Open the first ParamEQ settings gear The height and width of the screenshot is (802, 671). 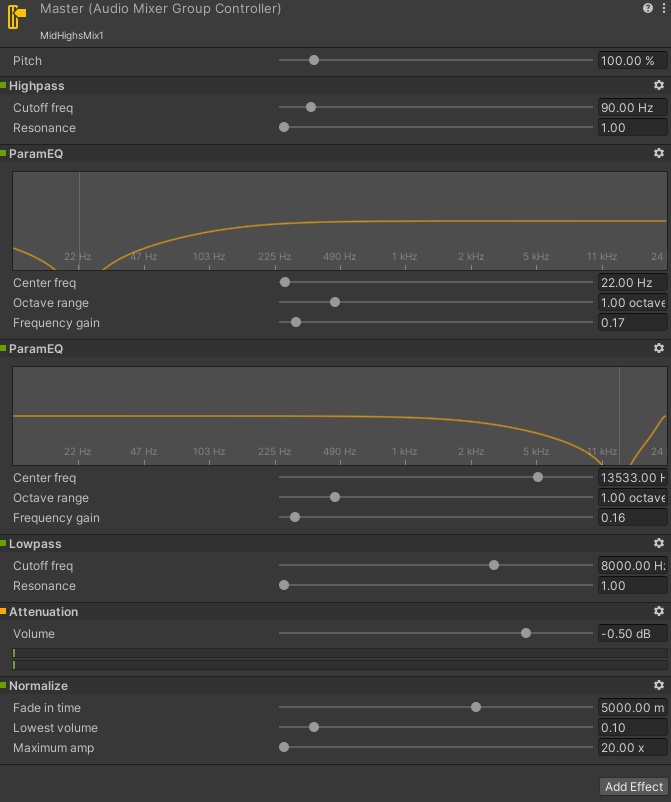coord(658,153)
